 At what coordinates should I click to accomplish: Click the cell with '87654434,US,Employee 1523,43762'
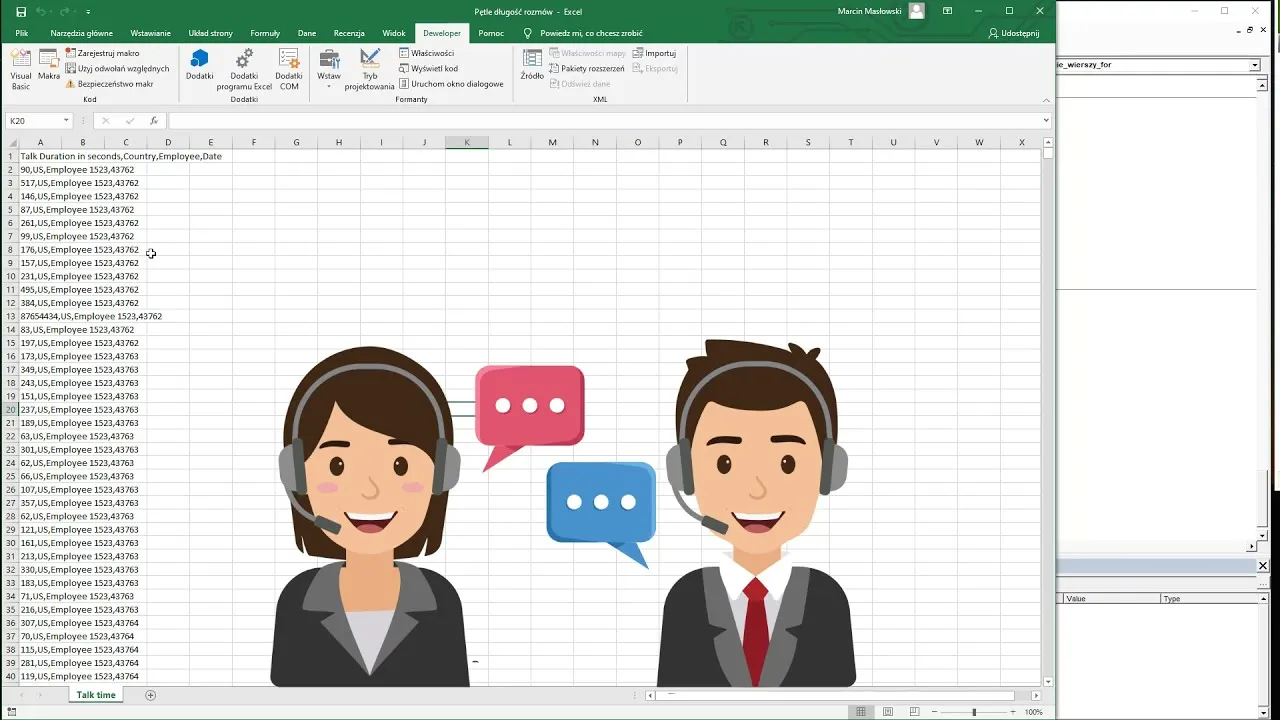coord(40,316)
